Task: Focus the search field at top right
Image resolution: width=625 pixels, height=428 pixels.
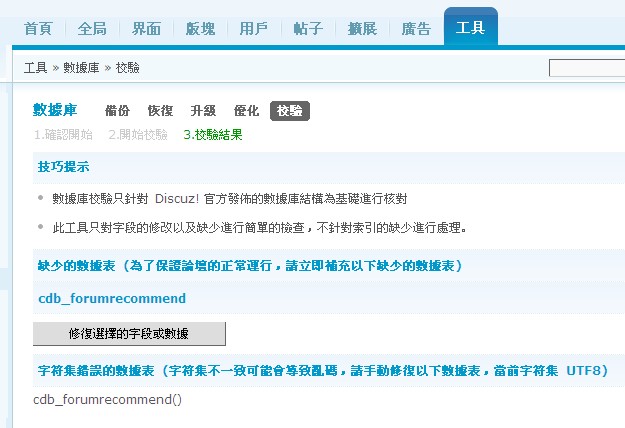Action: tap(587, 68)
